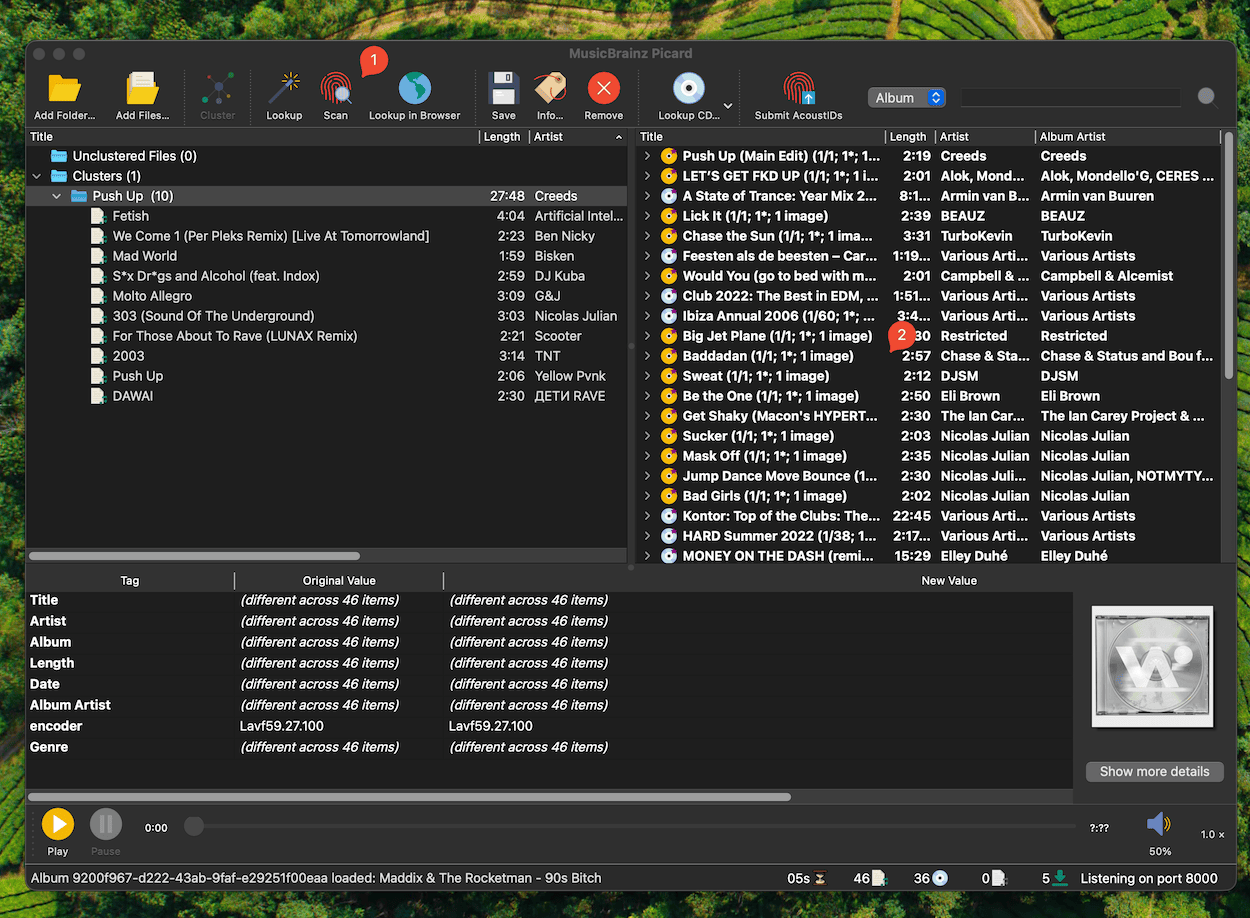
Task: Click the Show more details button
Action: tap(1154, 771)
